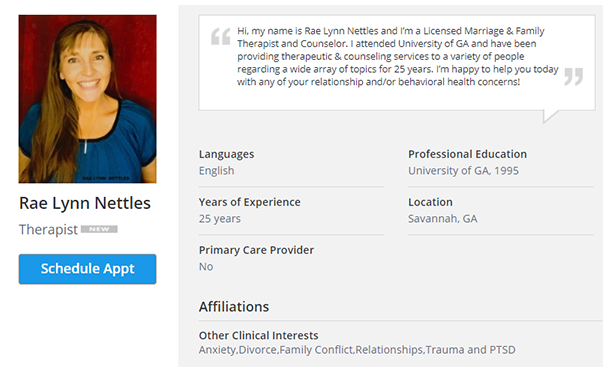Select the Anxiety, Divorce clinical interests list

[357, 350]
